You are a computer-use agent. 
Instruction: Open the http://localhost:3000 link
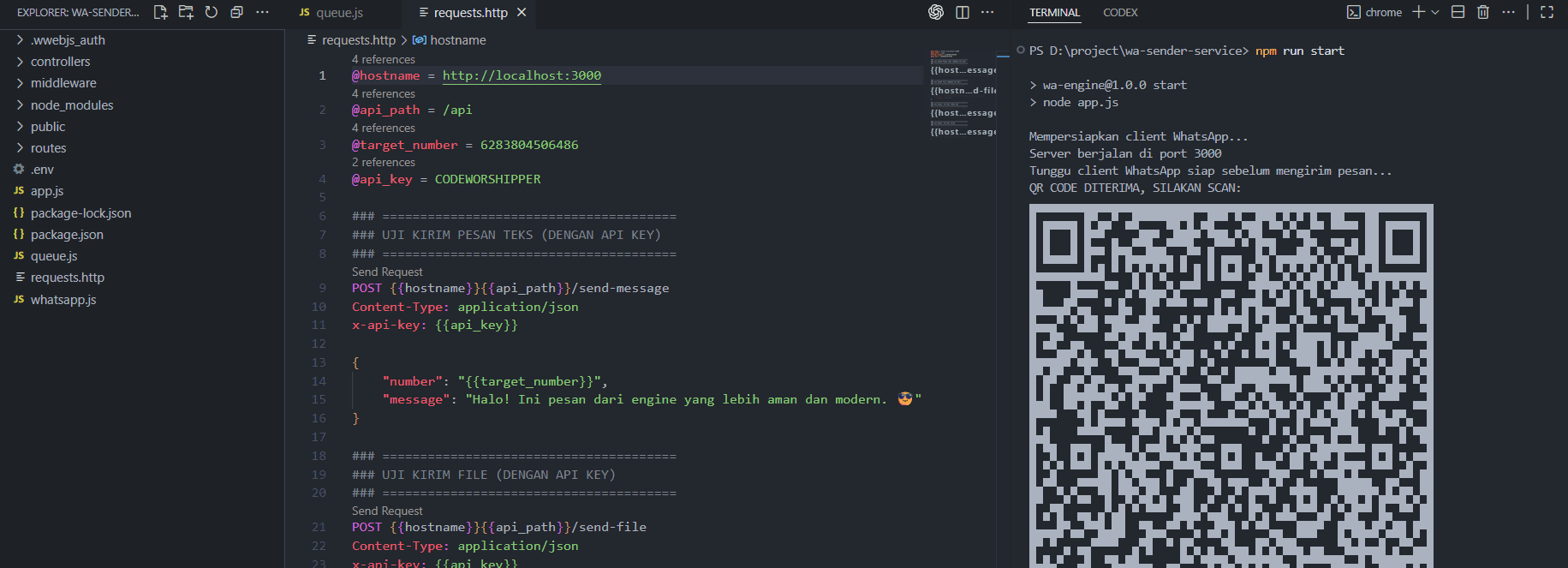click(522, 75)
